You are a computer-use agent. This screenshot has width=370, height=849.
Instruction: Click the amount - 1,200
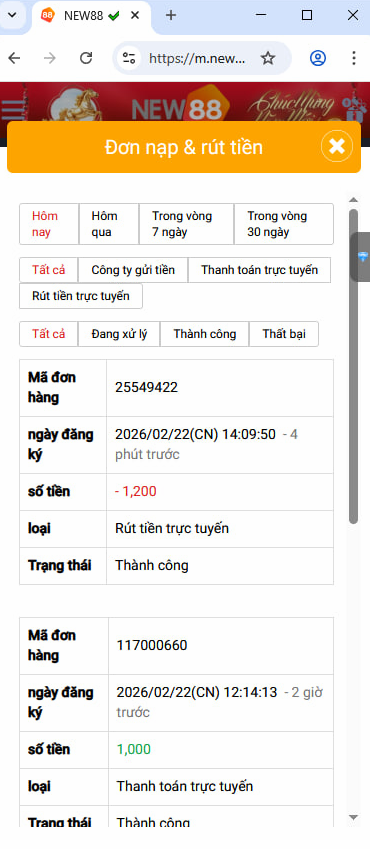coord(135,492)
